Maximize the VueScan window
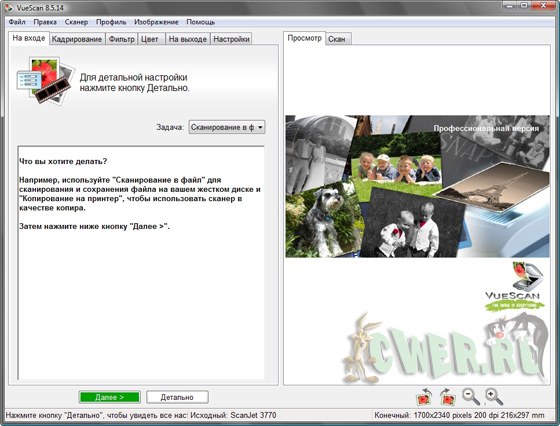560x426 pixels. coord(524,6)
